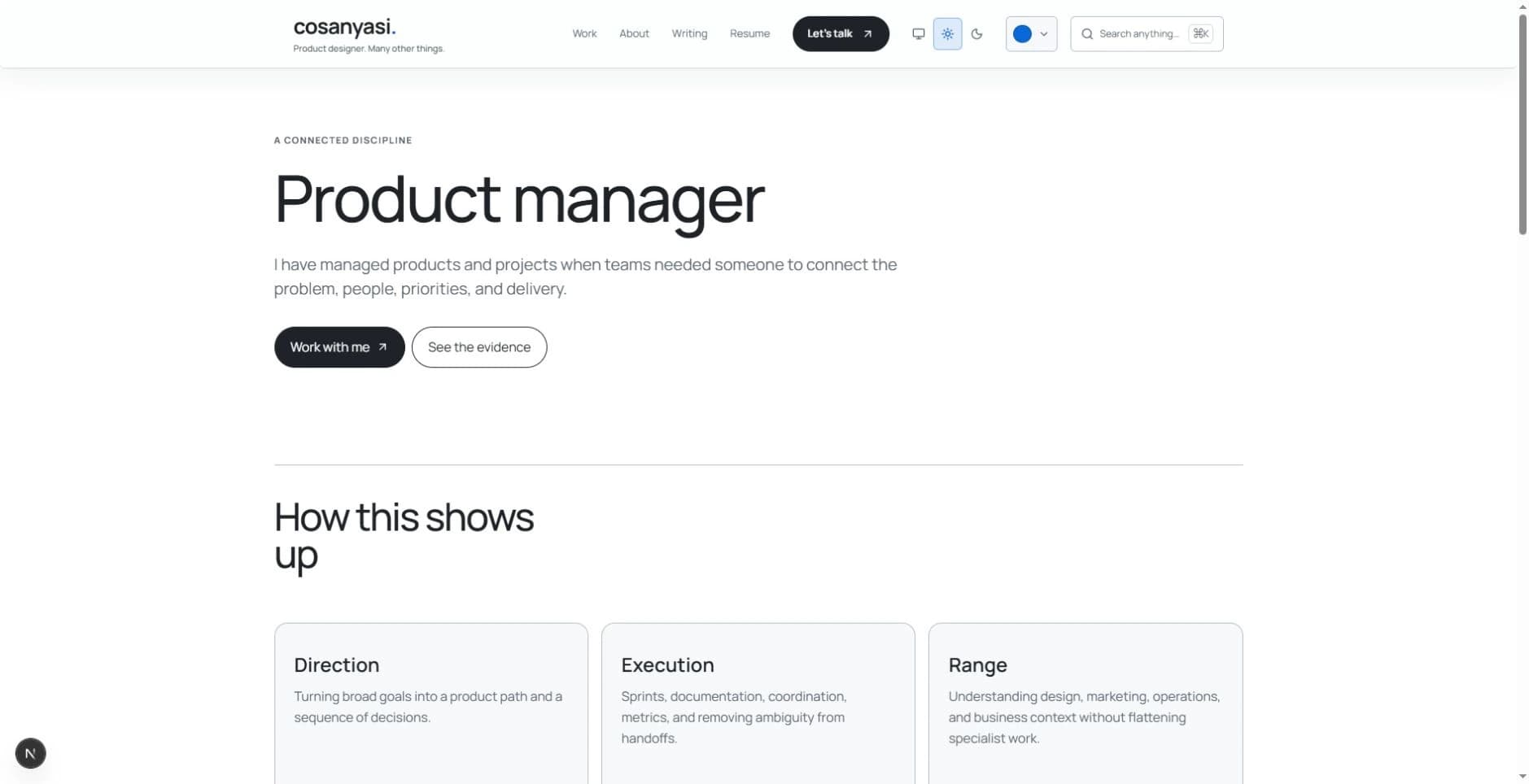Enable dark mode moon icon

(976, 34)
